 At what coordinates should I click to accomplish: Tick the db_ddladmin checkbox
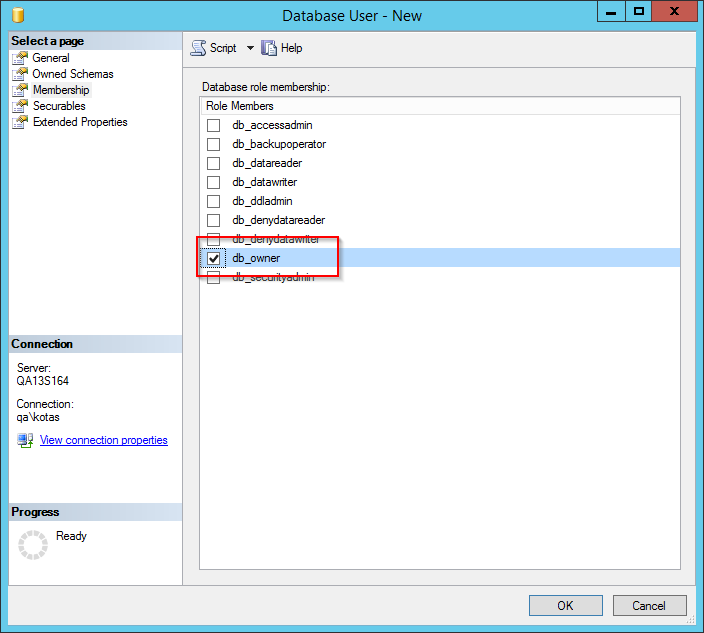coord(213,201)
